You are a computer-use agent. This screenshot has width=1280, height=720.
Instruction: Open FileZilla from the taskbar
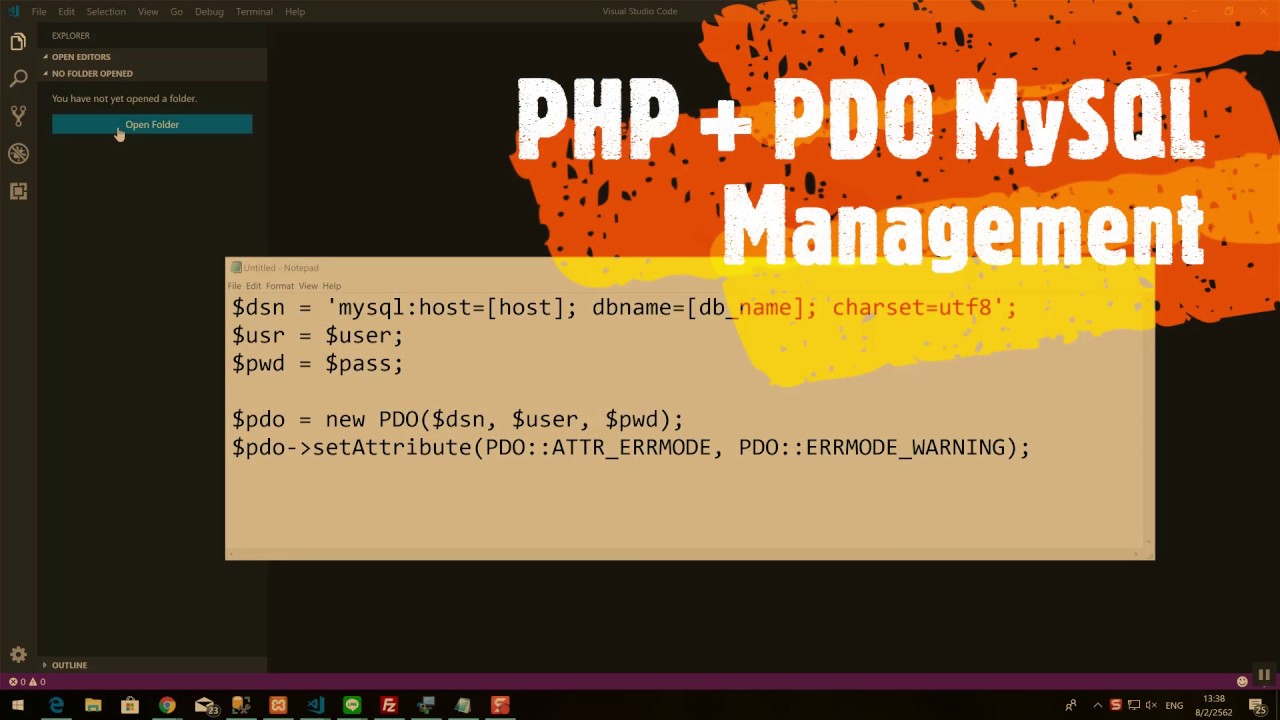tap(389, 705)
